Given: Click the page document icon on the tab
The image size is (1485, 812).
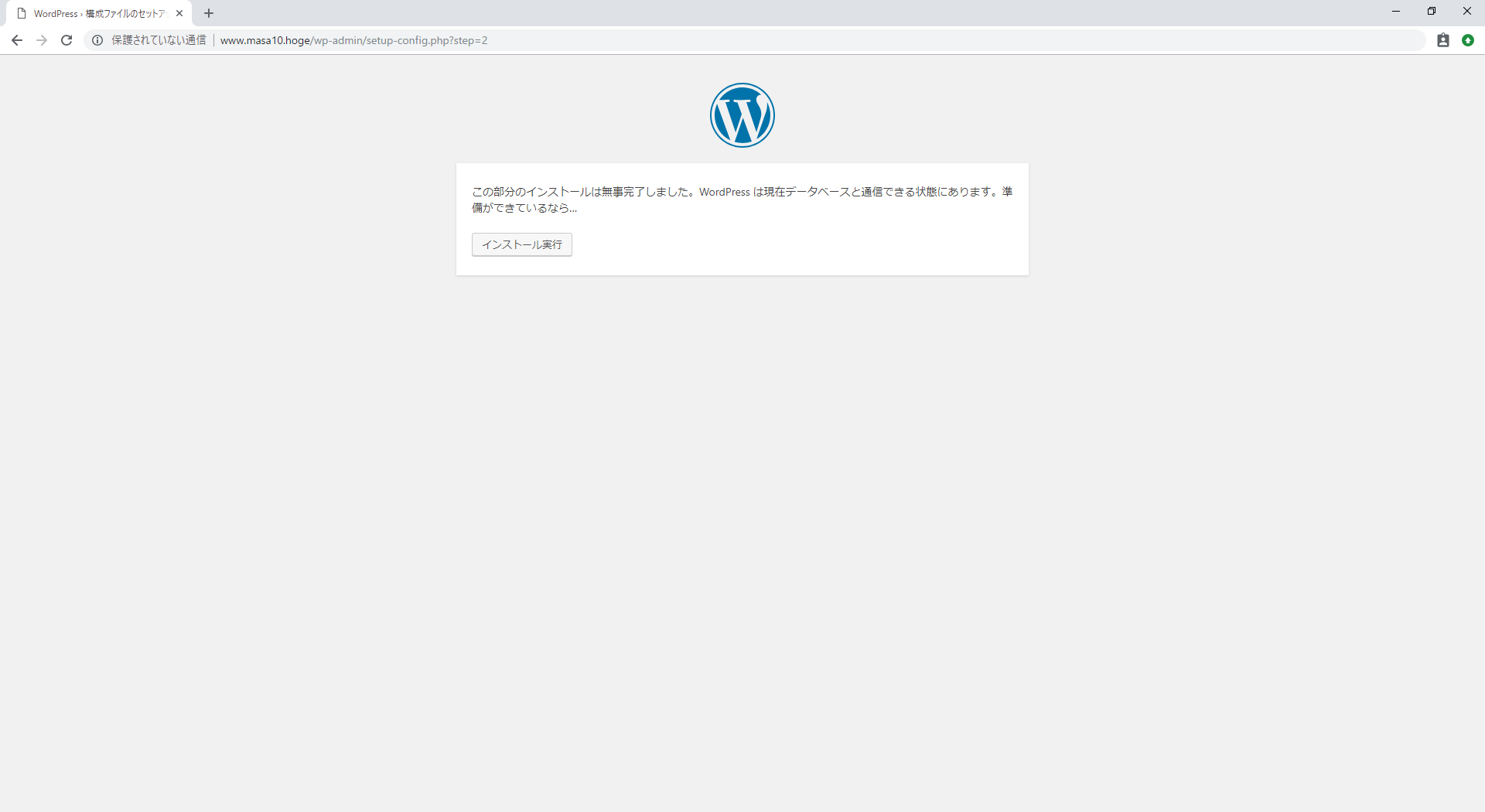Looking at the screenshot, I should pyautogui.click(x=22, y=13).
